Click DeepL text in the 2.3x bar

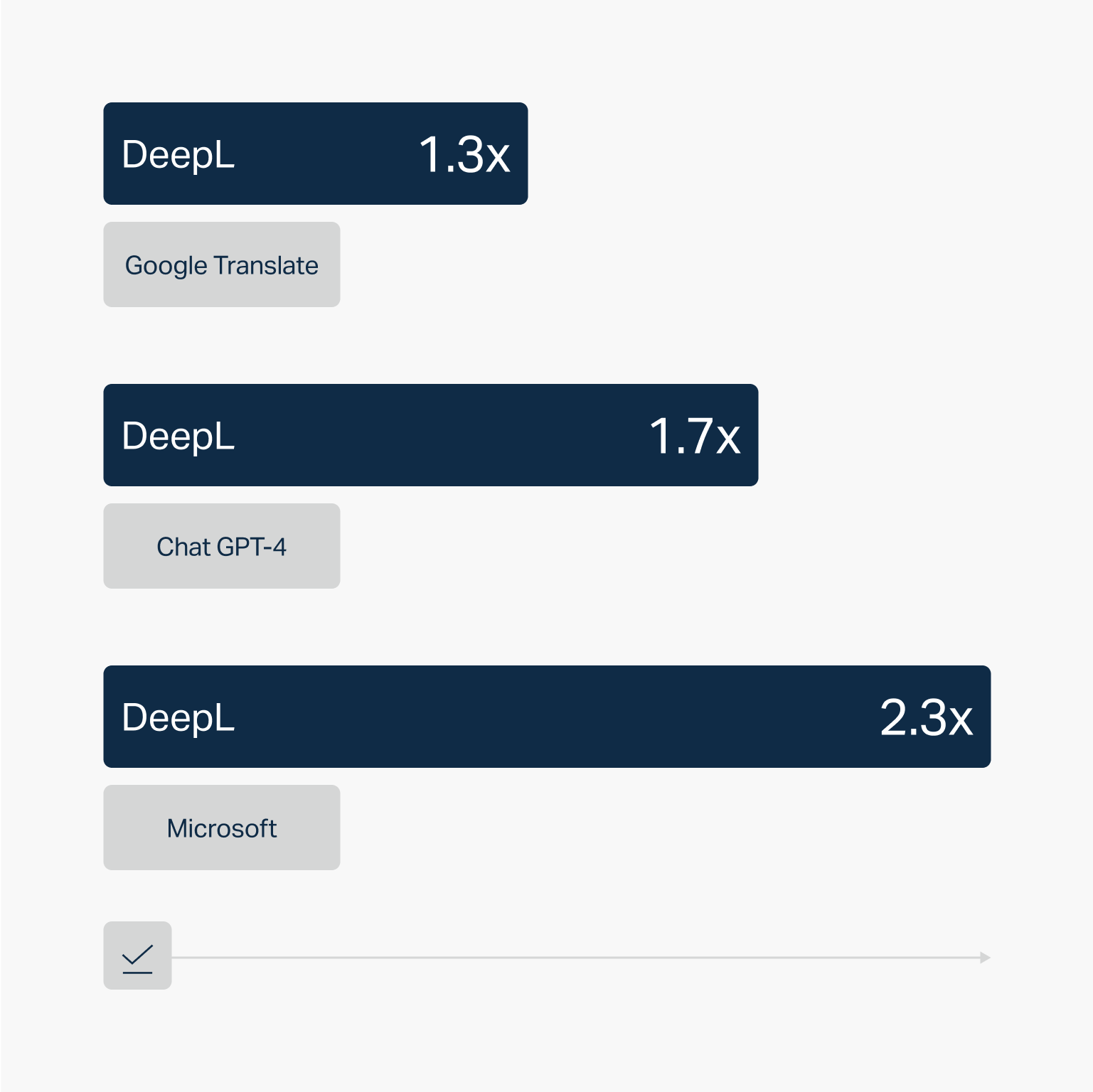click(x=178, y=717)
